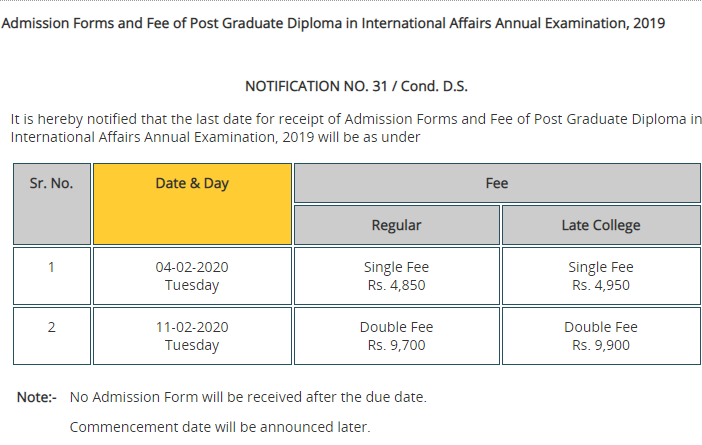Click the Fee header cell
Image resolution: width=702 pixels, height=445 pixels.
[497, 183]
